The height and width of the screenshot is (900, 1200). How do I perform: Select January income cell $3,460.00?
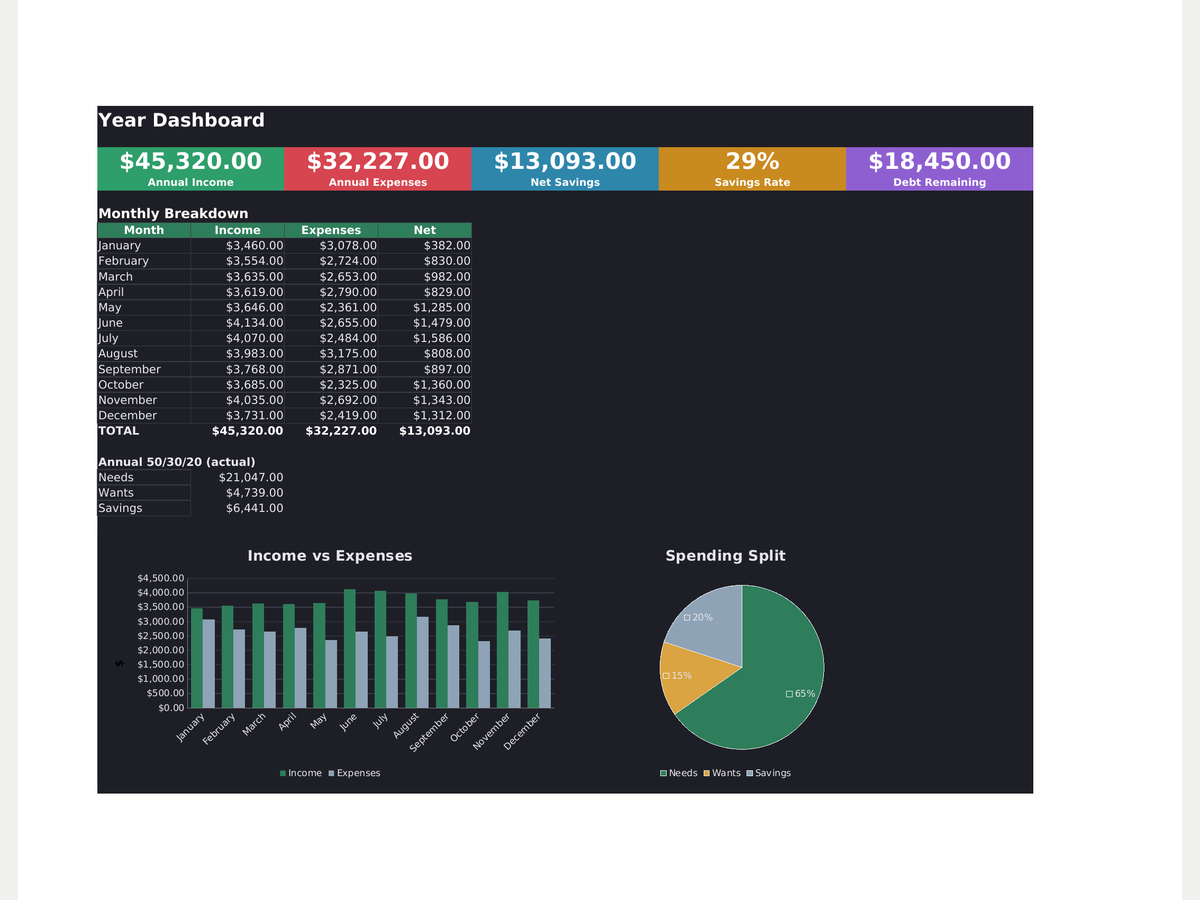[x=238, y=246]
